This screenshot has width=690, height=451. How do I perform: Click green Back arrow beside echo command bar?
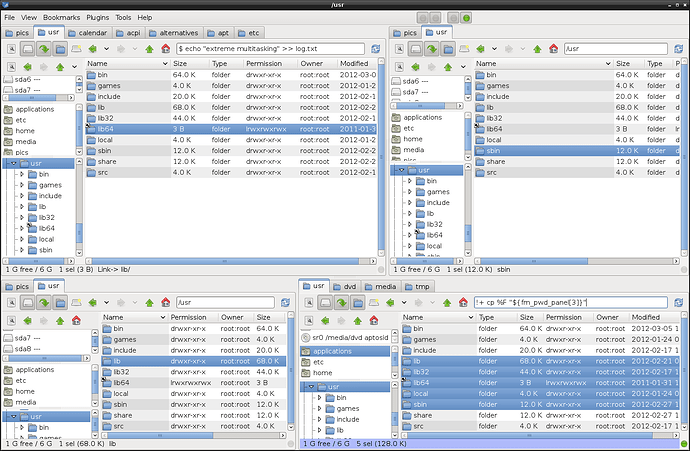point(92,49)
